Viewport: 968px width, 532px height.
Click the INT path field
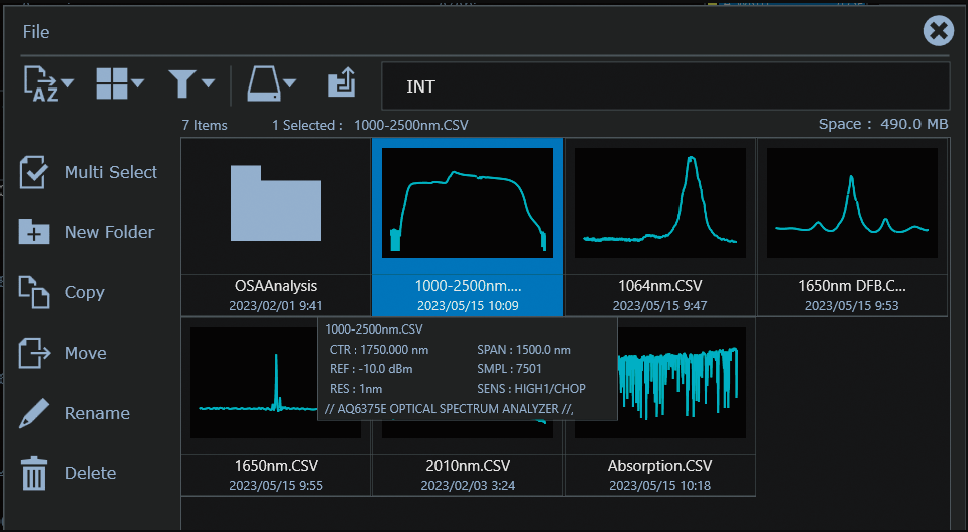tap(665, 87)
